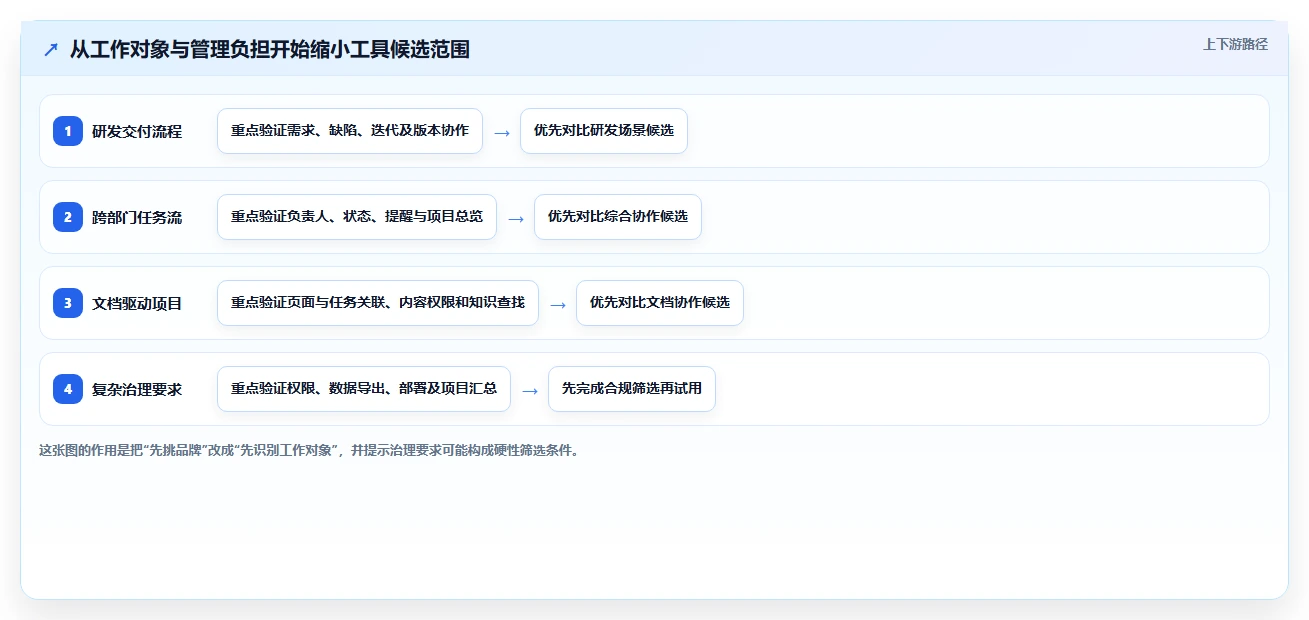Click the 重点验证需求、缺陷、迭代及版本协作 box
The image size is (1309, 620).
(350, 131)
